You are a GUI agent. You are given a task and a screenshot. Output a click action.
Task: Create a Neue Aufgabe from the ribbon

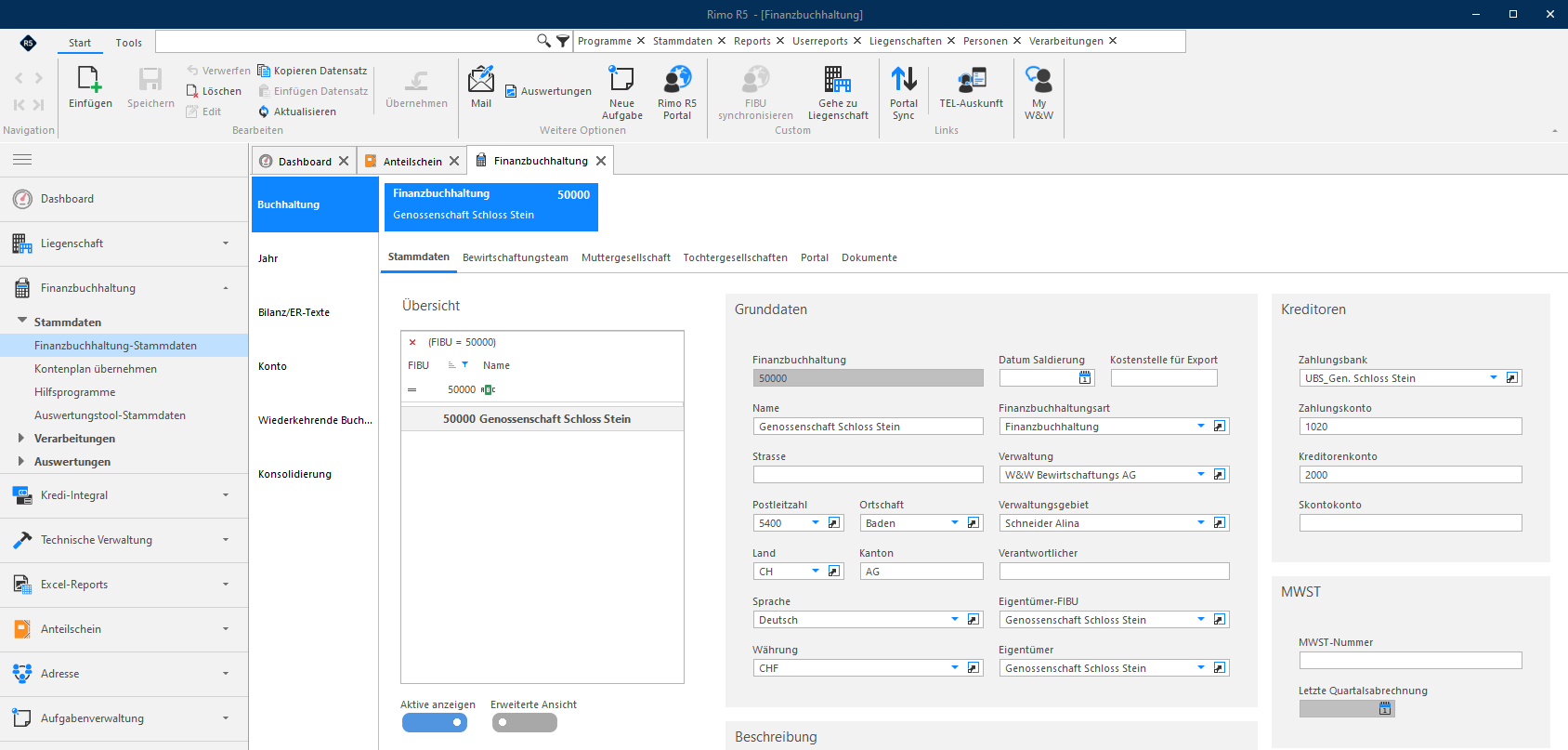(x=621, y=93)
